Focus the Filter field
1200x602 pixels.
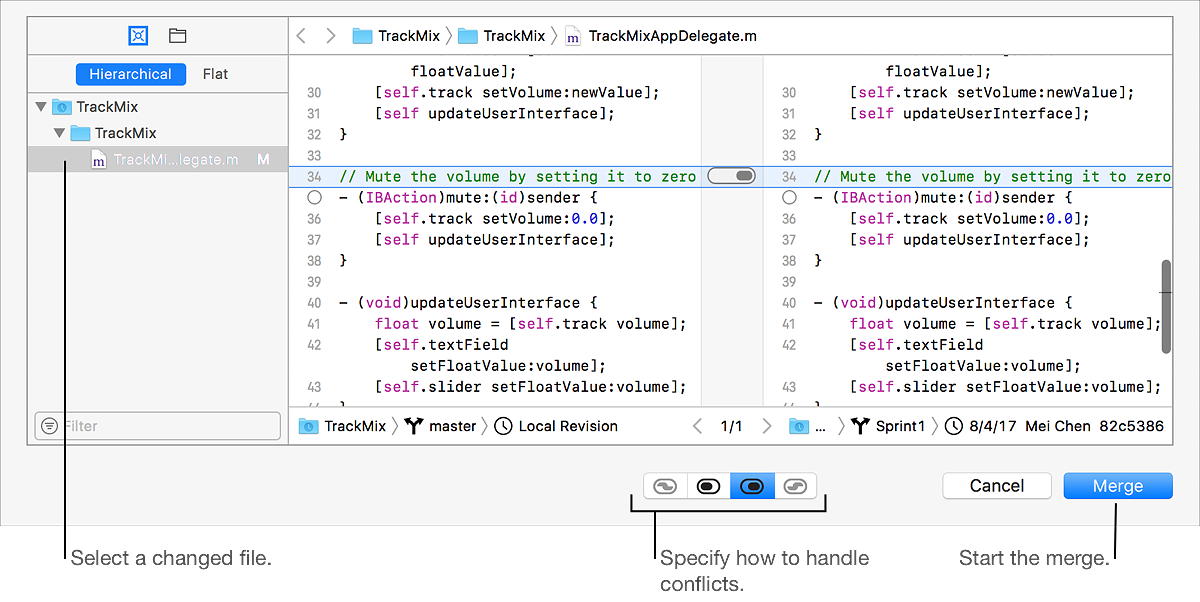click(x=158, y=425)
